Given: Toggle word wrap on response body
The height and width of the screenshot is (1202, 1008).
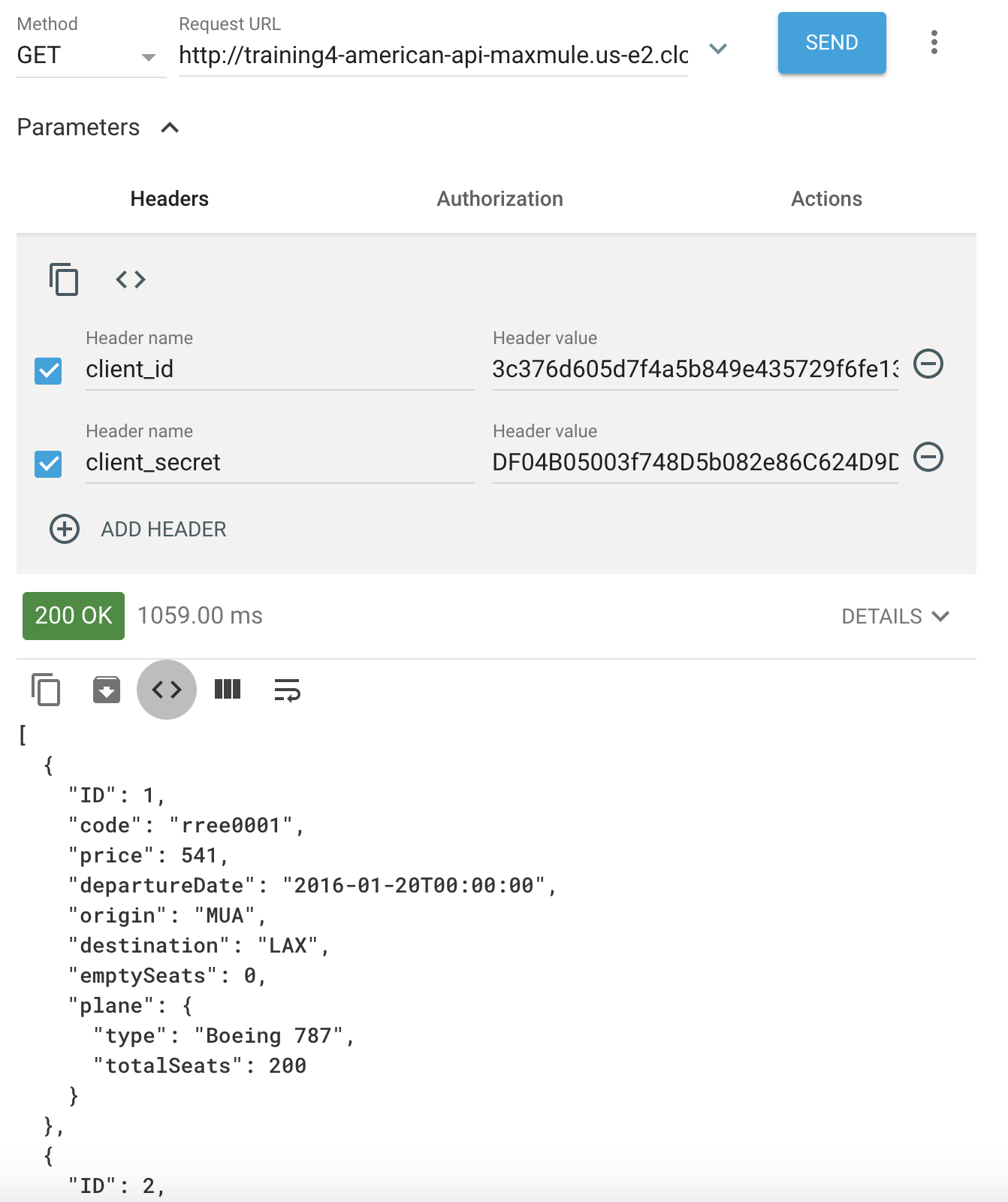Looking at the screenshot, I should tap(288, 690).
